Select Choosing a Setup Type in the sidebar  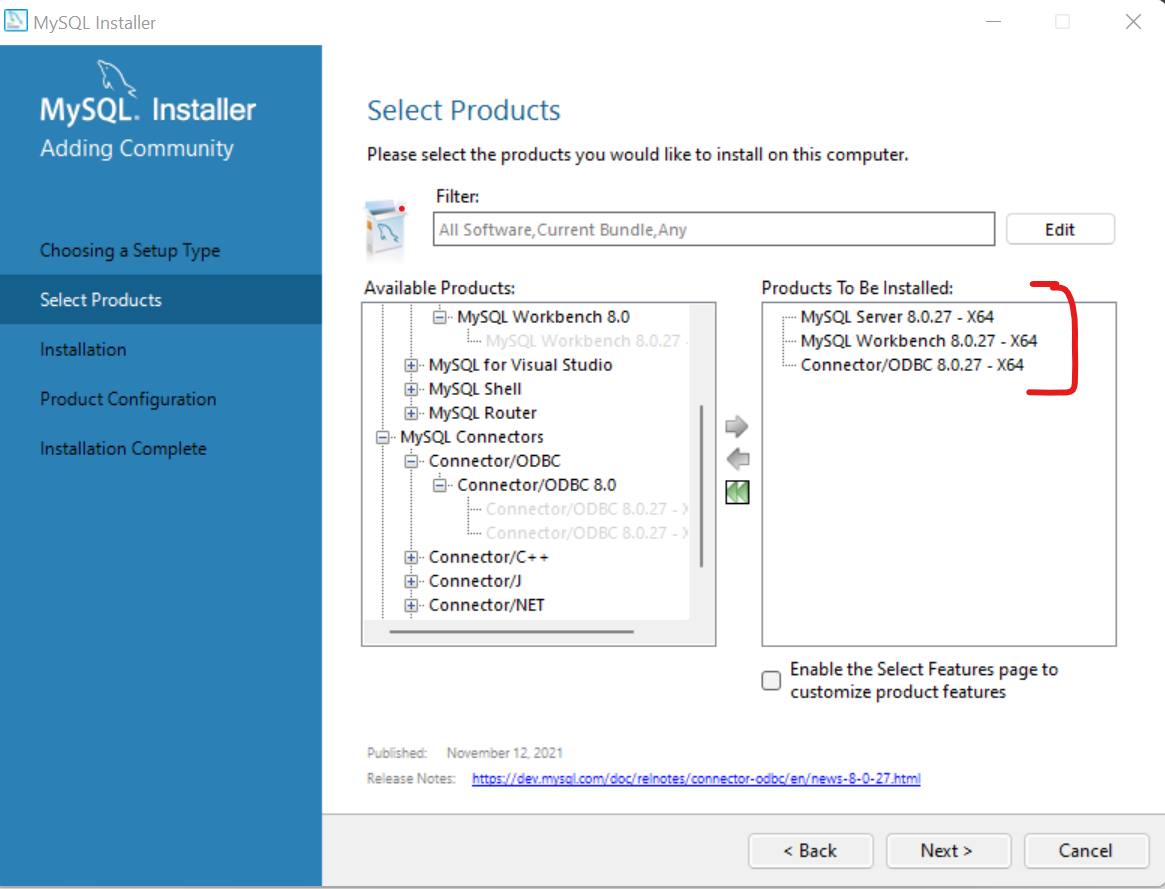[129, 250]
